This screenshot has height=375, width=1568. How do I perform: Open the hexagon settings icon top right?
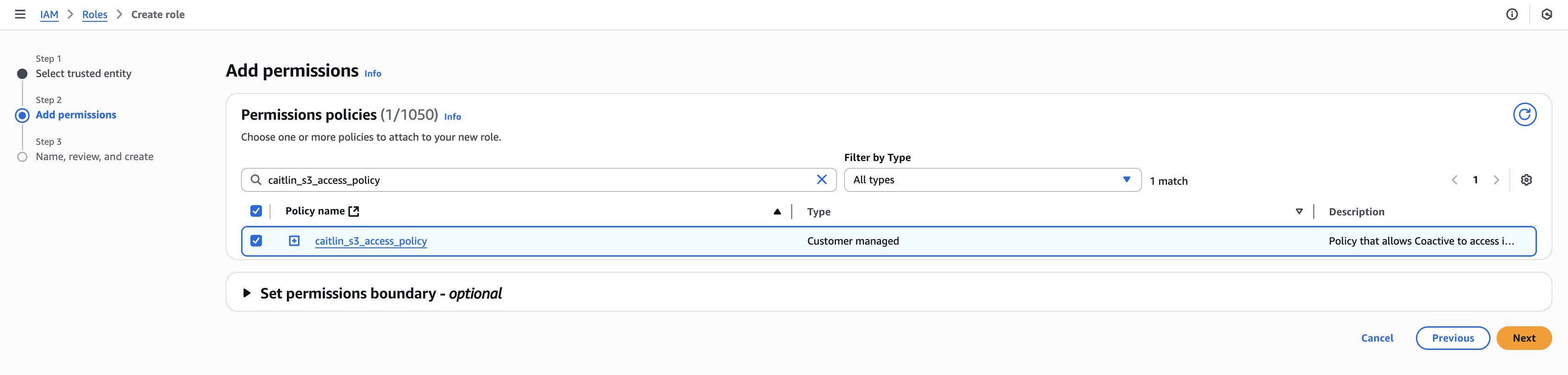click(1546, 14)
